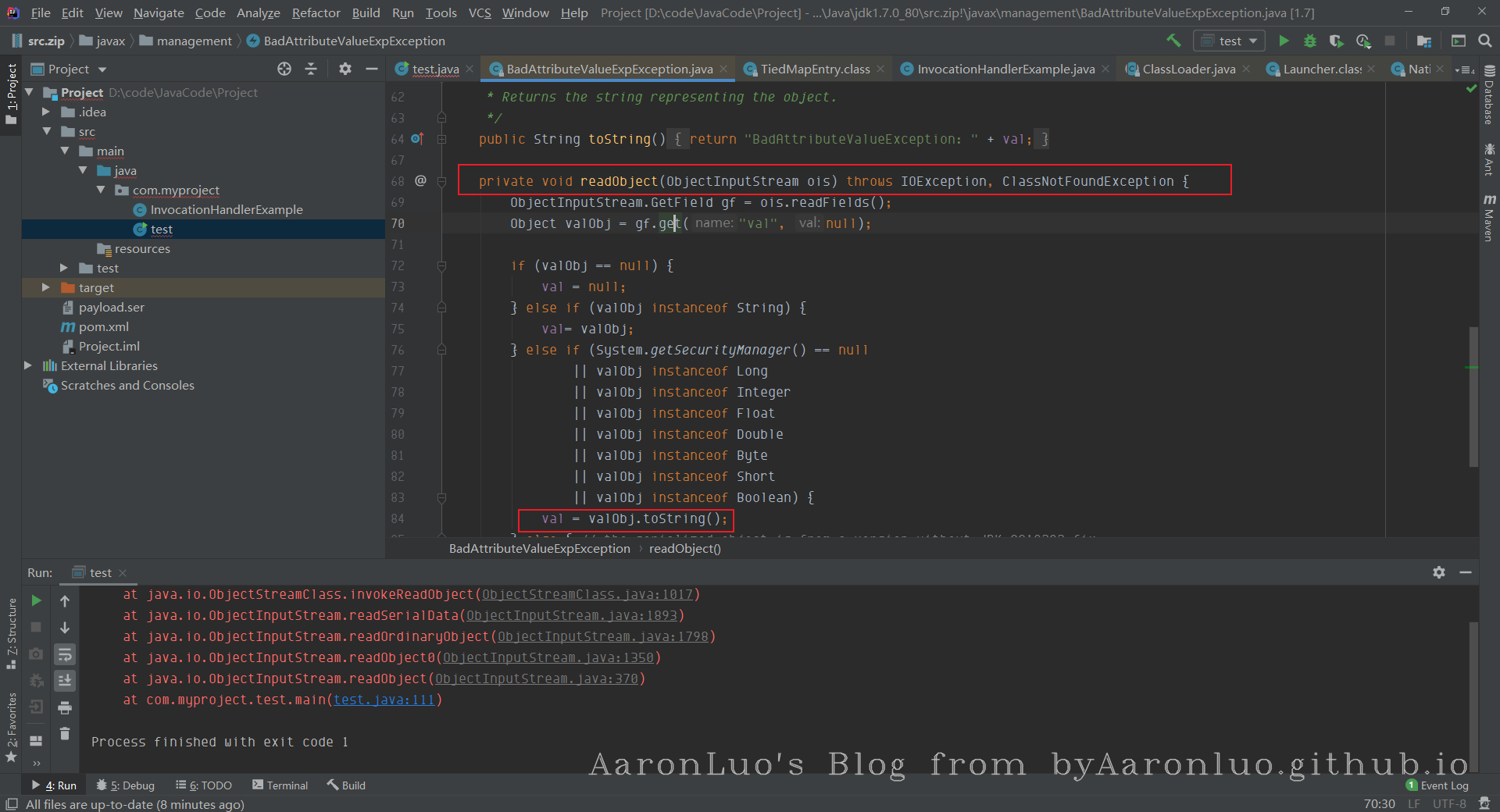Click the locate in Project tree icon

pyautogui.click(x=284, y=69)
